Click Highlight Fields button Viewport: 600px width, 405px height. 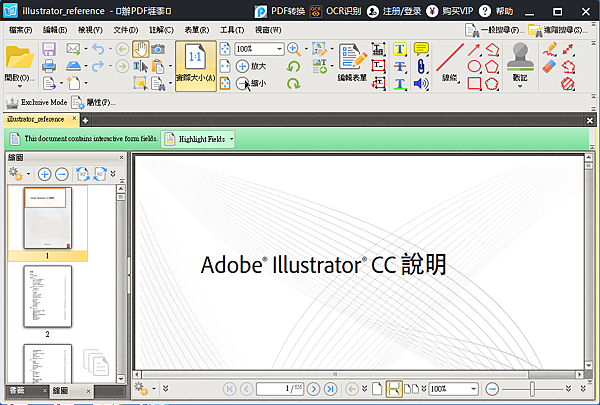tap(195, 139)
